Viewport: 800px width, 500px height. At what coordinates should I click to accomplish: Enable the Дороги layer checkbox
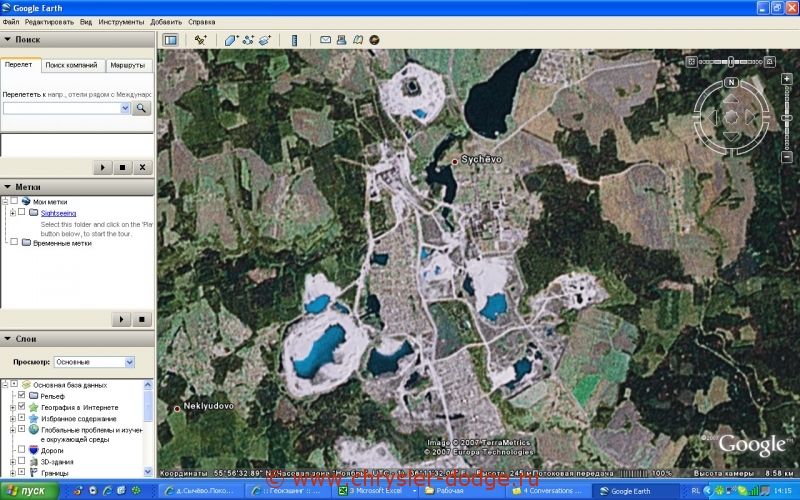click(21, 449)
